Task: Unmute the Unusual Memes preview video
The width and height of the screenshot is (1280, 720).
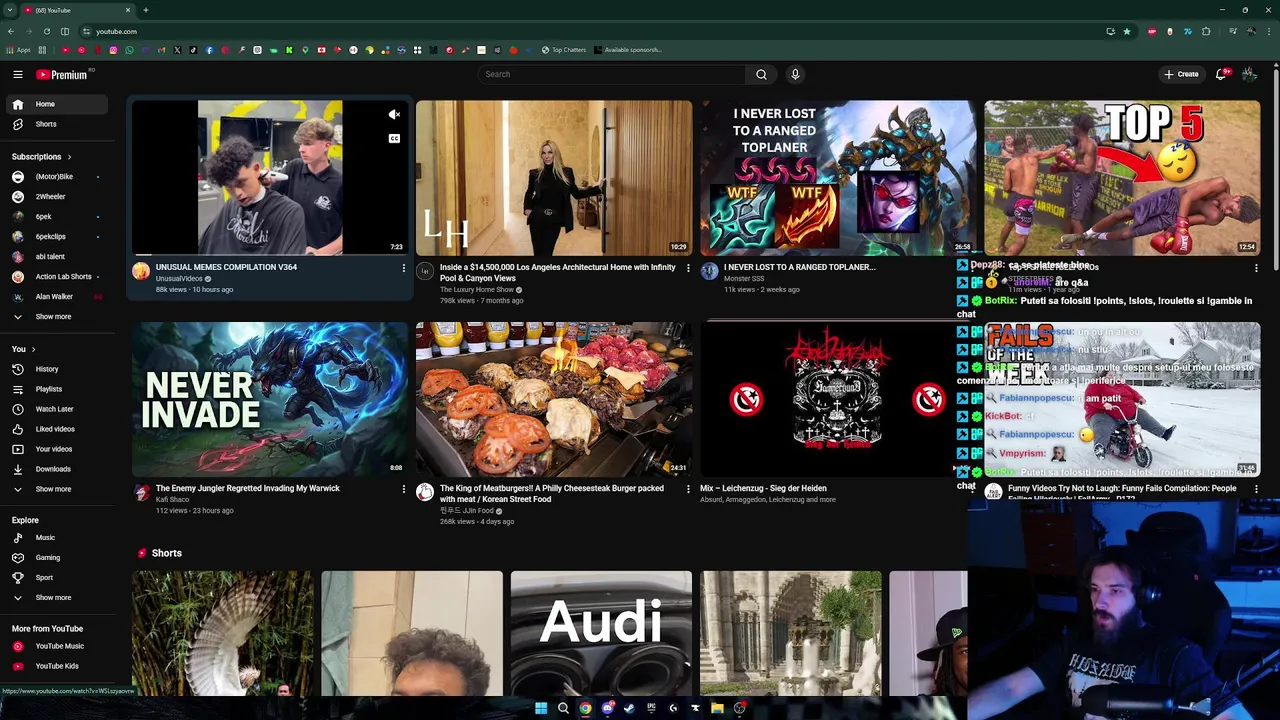Action: pyautogui.click(x=394, y=115)
